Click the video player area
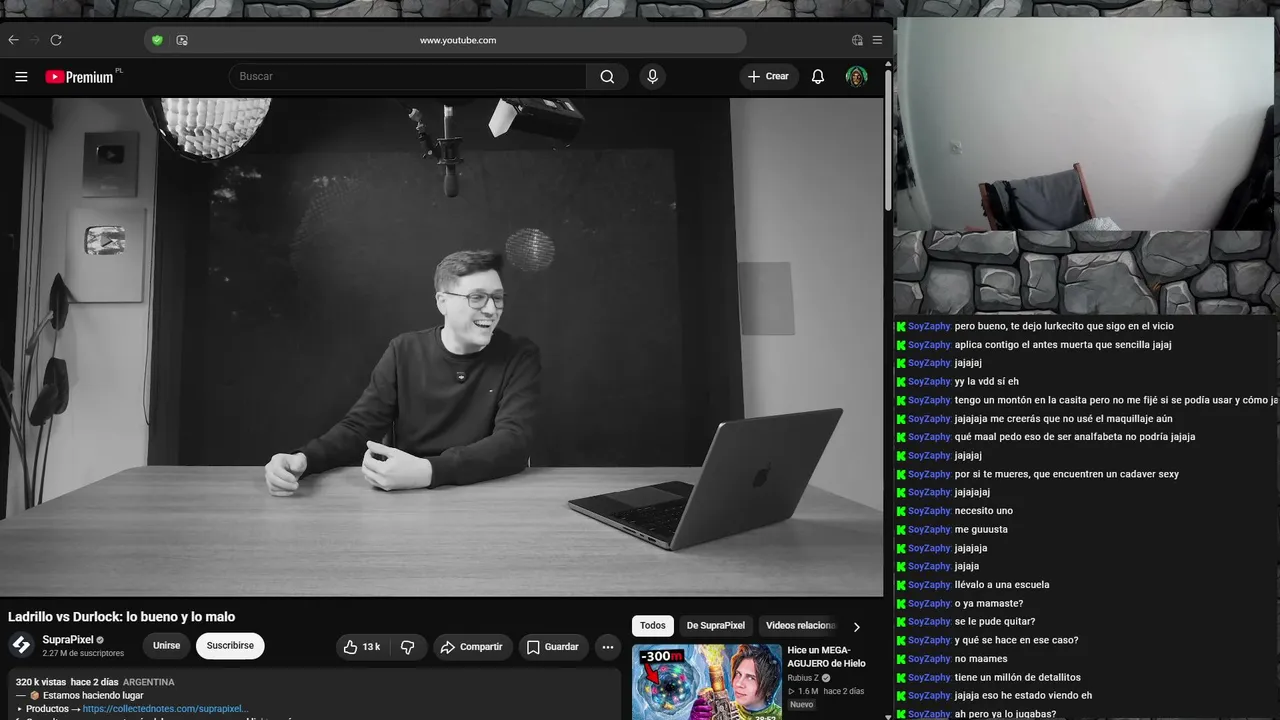Image resolution: width=1280 pixels, height=720 pixels. pos(441,346)
